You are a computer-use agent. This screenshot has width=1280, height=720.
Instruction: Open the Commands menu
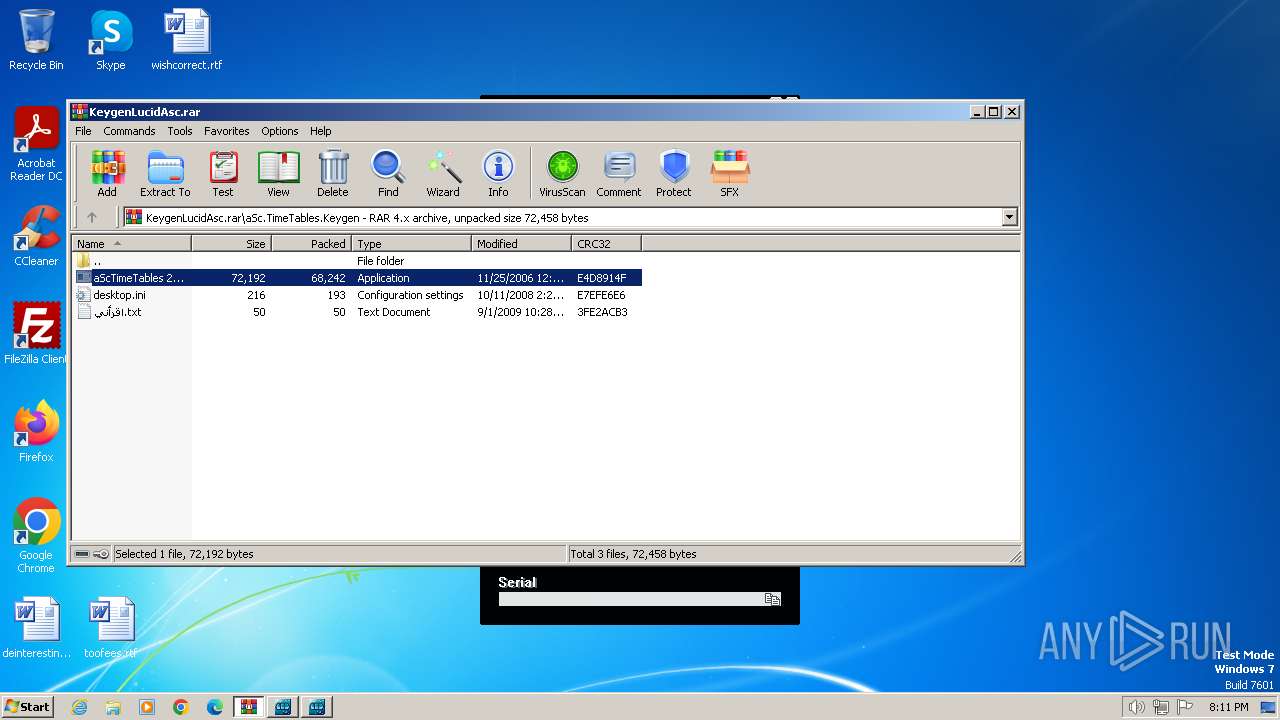[129, 131]
